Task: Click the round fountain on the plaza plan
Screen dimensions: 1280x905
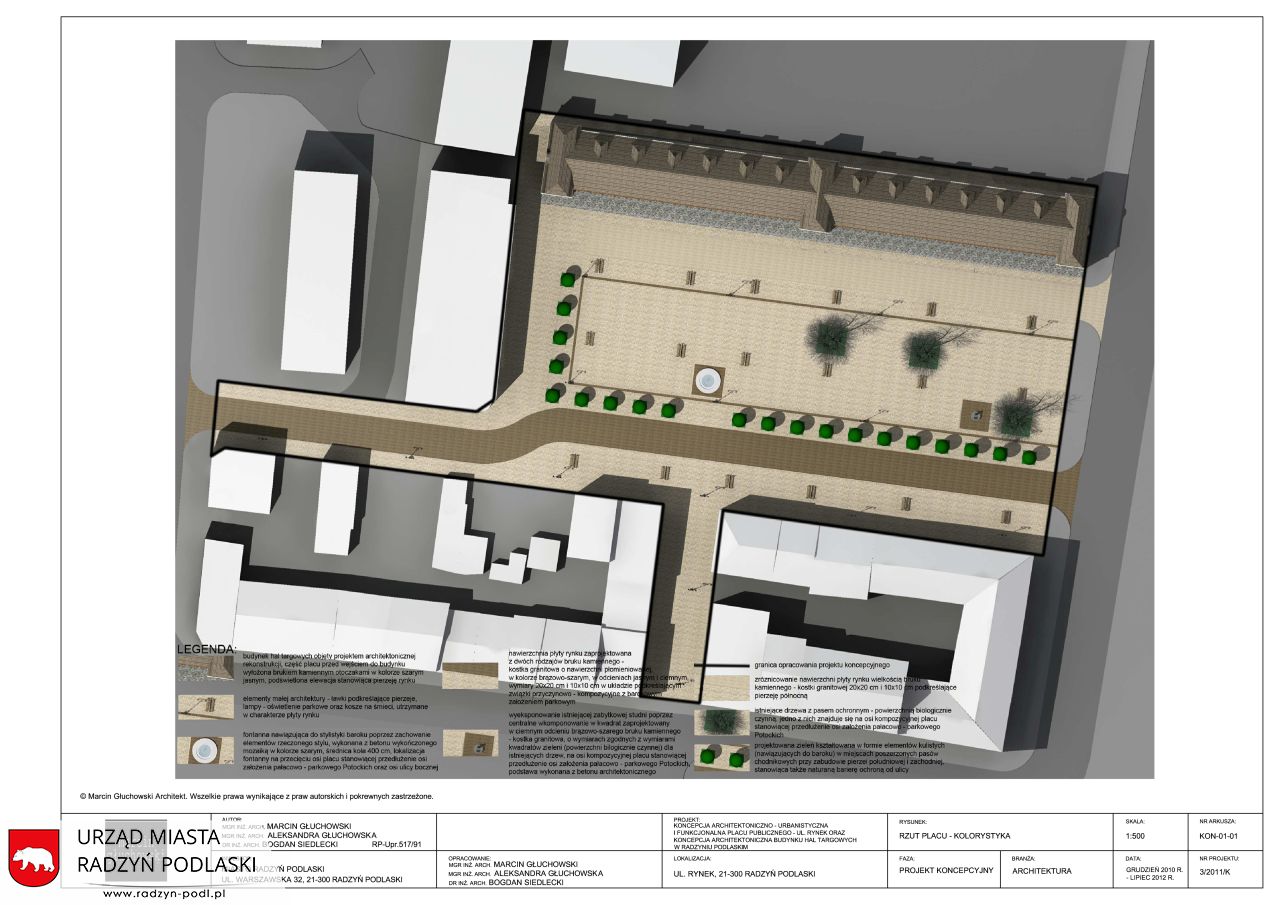Action: pos(707,380)
